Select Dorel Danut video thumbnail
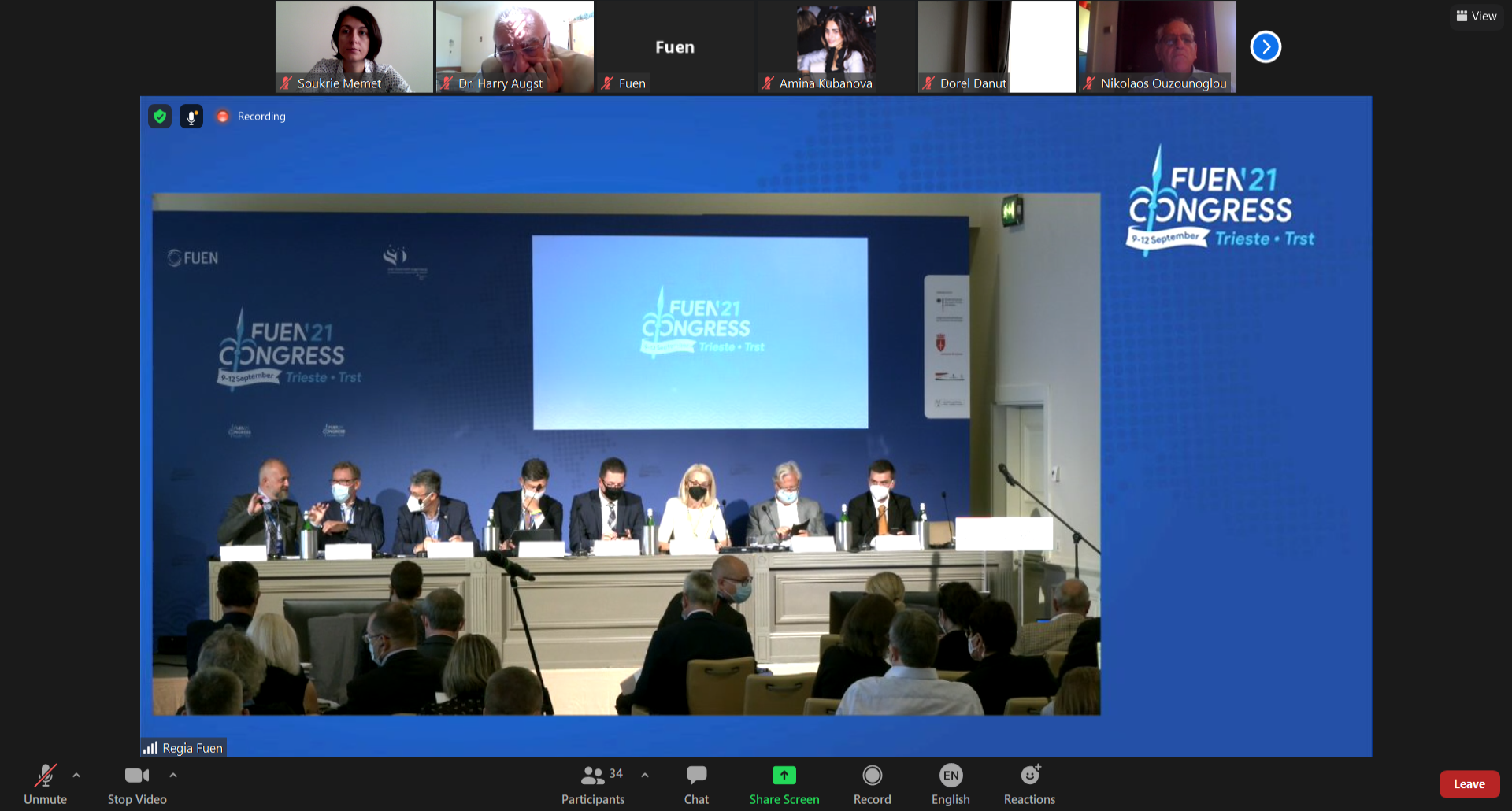1512x811 pixels. coord(997,46)
